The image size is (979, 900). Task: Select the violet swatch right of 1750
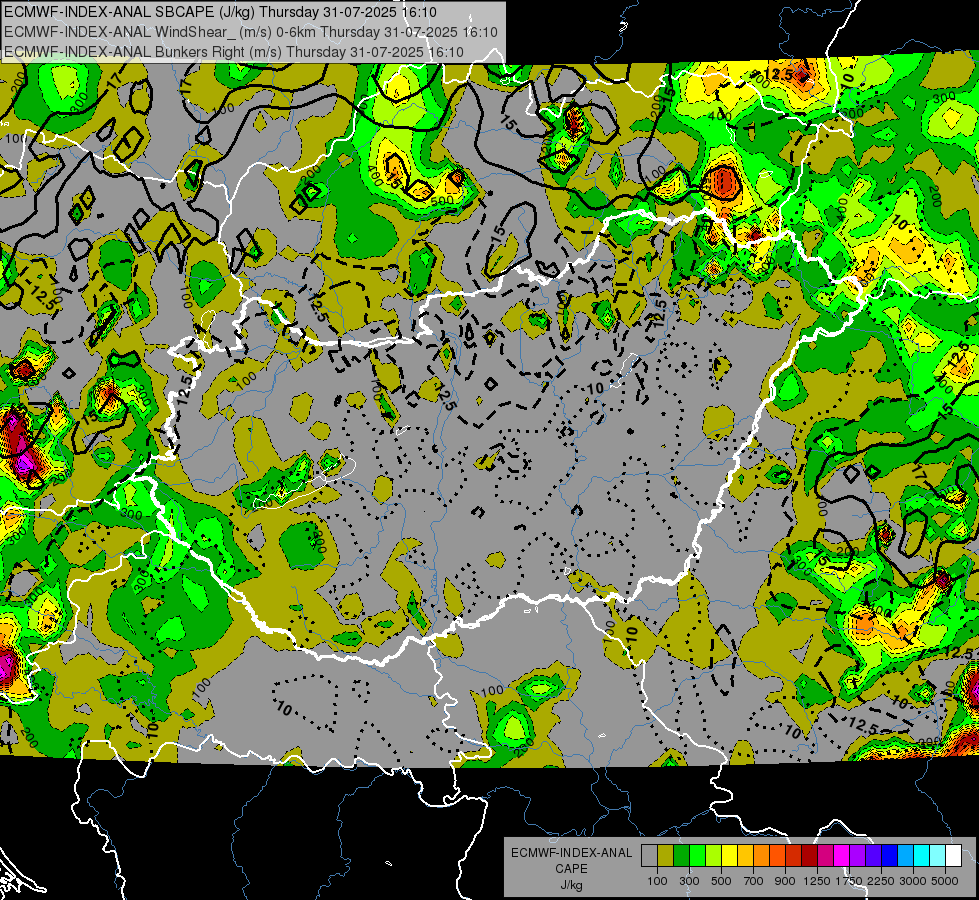(x=858, y=856)
